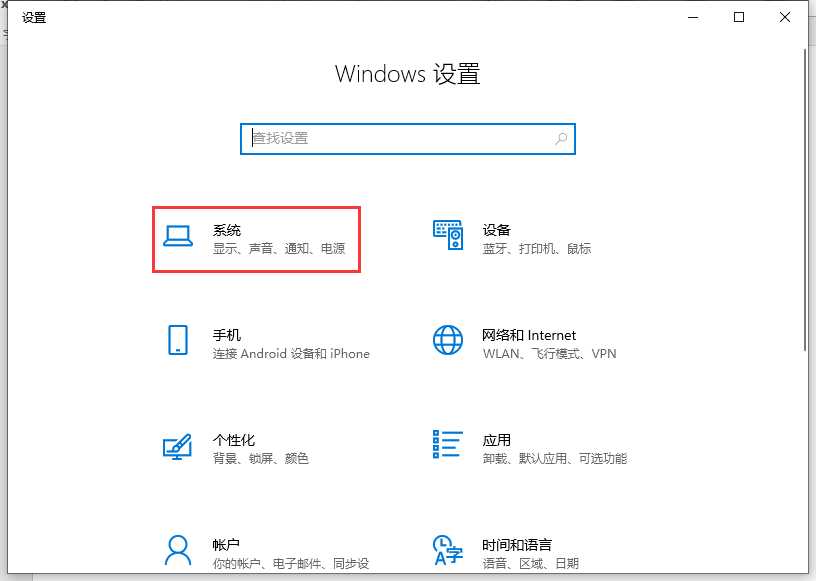816x581 pixels.
Task: Open the 时间和语言 settings label
Action: click(517, 545)
